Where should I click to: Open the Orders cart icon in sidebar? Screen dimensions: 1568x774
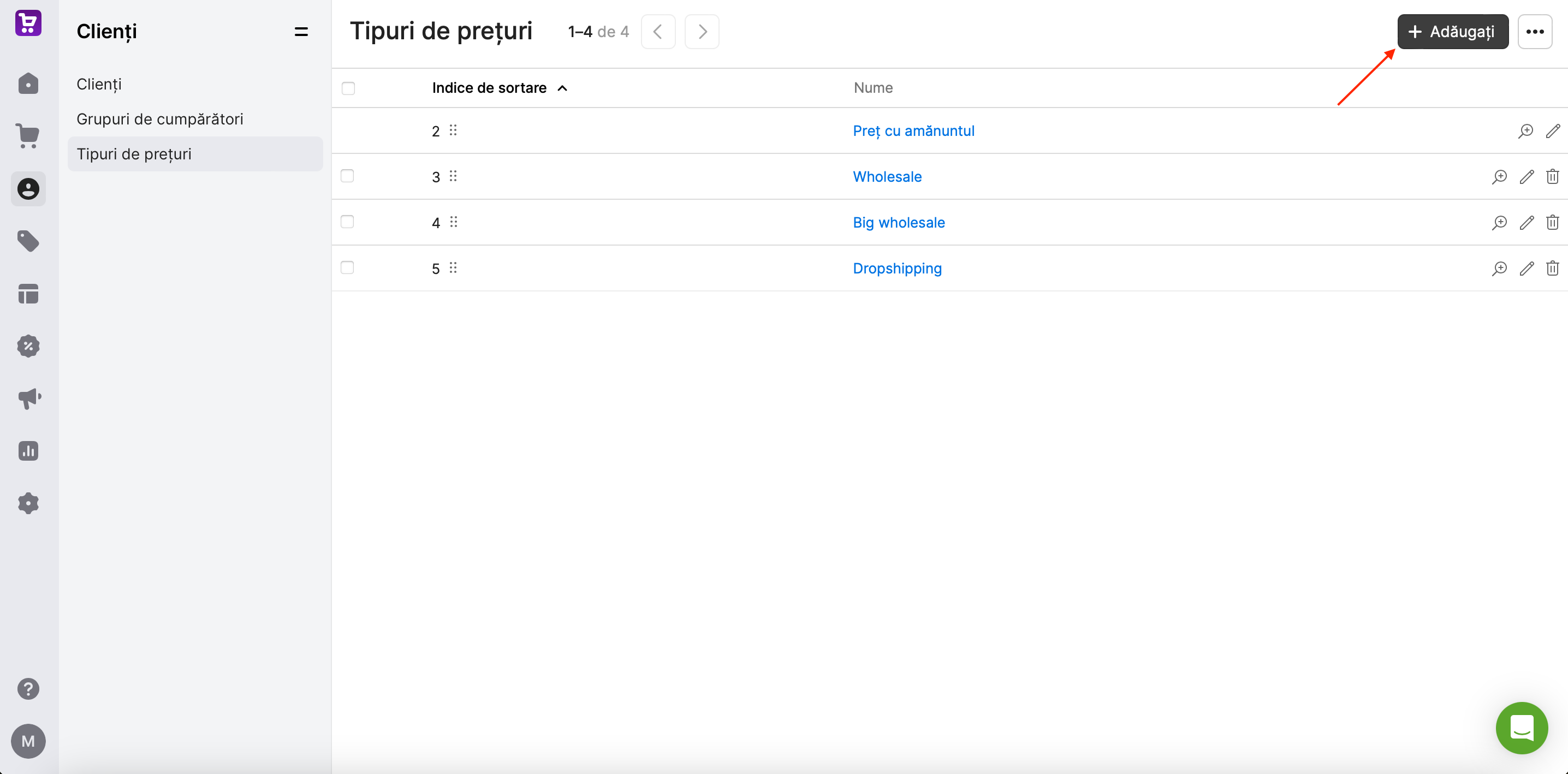point(28,136)
